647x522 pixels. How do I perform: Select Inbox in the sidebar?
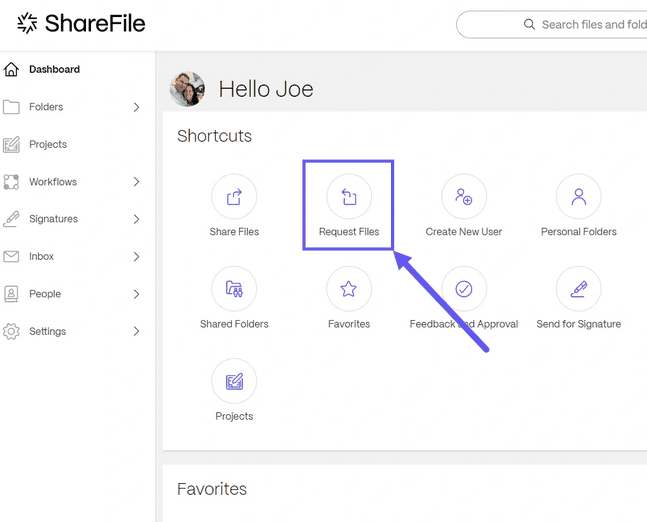click(x=41, y=257)
